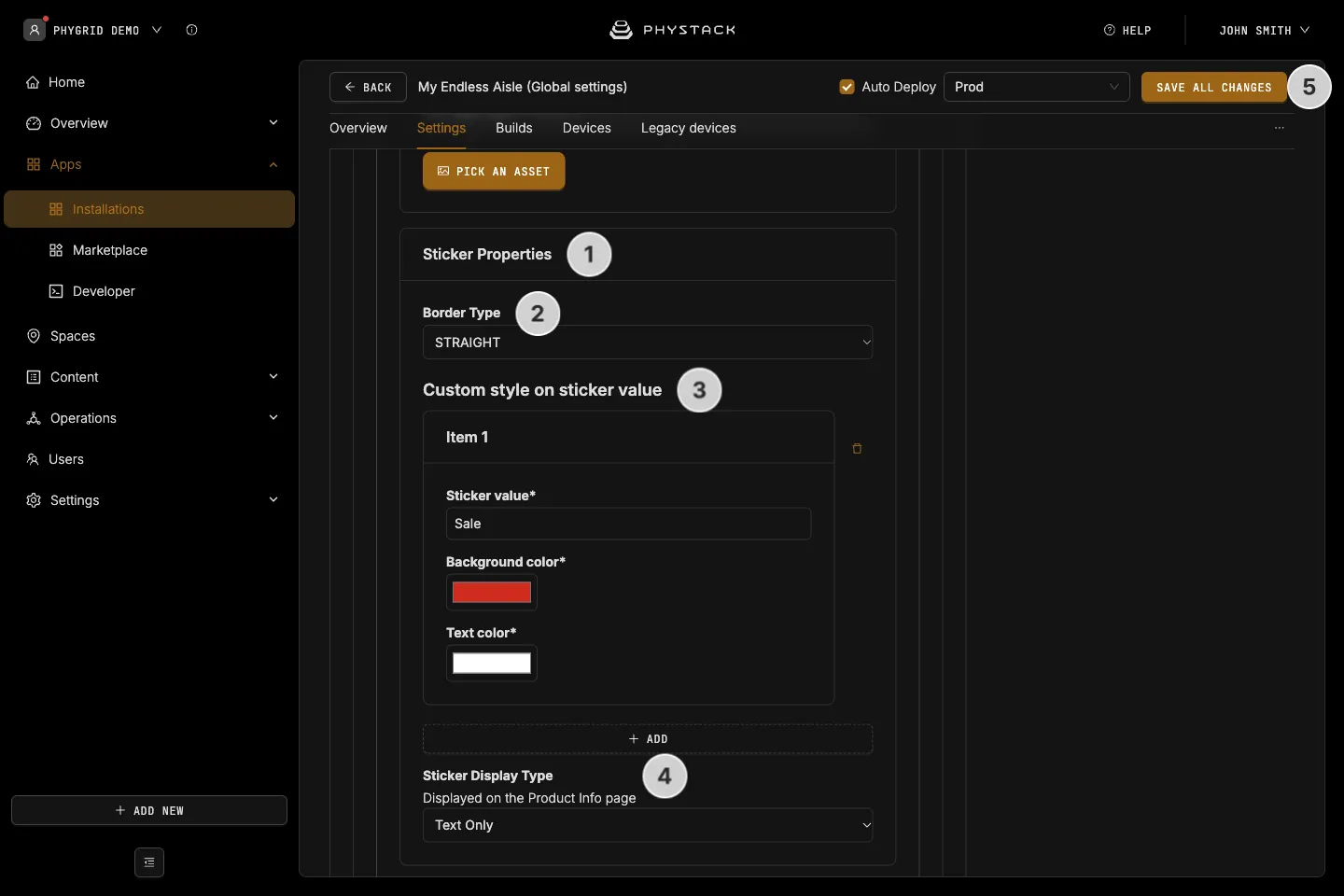The height and width of the screenshot is (896, 1344).
Task: Click the Content icon in sidebar
Action: click(x=34, y=377)
